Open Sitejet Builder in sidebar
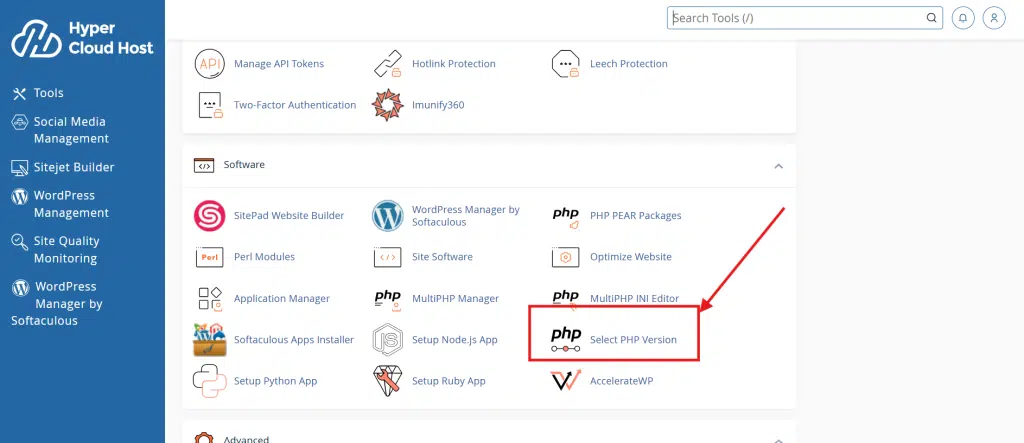1024x443 pixels. [63, 167]
